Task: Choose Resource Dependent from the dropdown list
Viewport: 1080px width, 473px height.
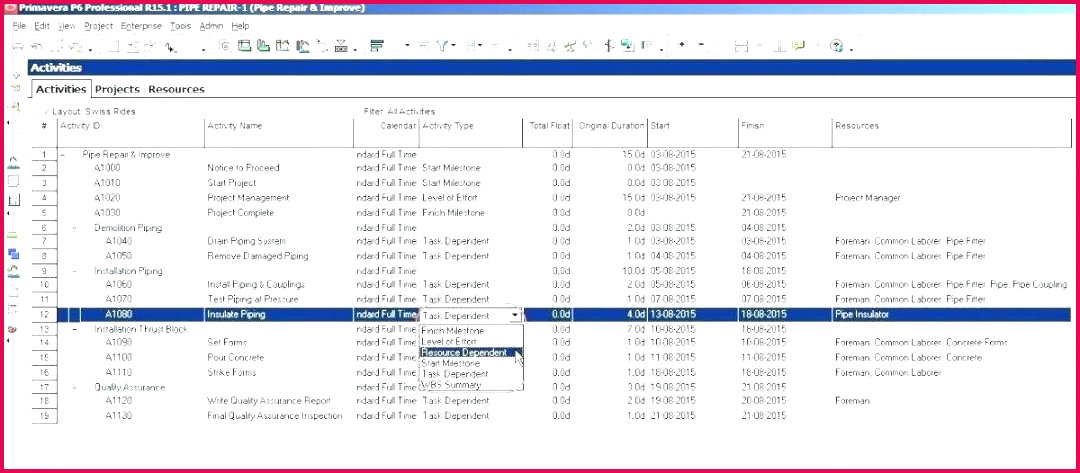Action: point(464,353)
